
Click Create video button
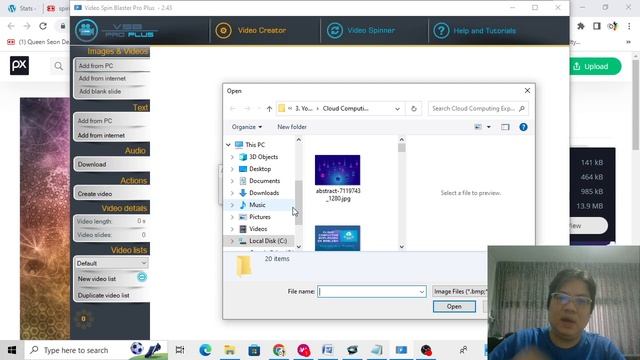[112, 194]
